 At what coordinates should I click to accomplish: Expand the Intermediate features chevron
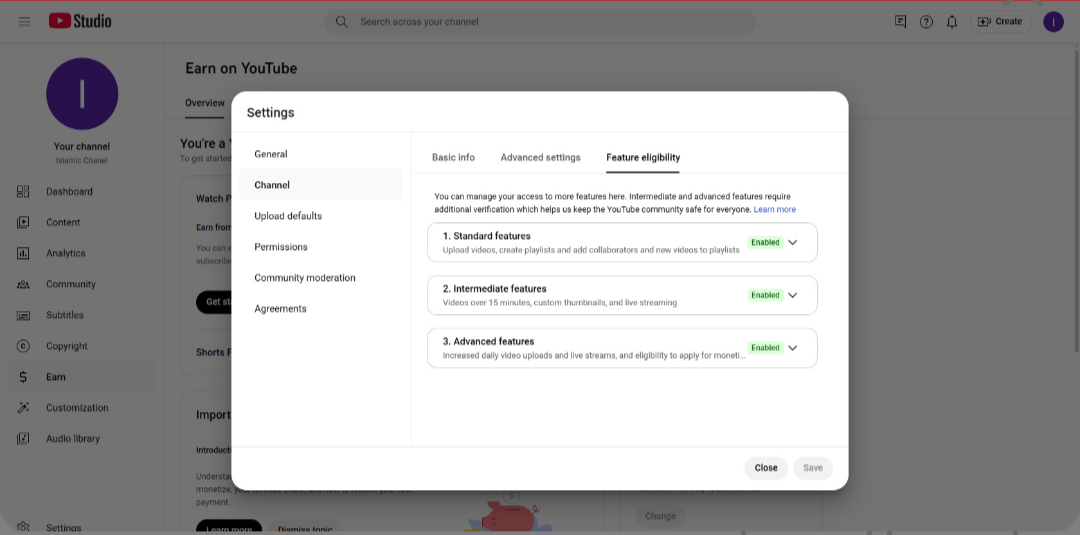pyautogui.click(x=792, y=295)
